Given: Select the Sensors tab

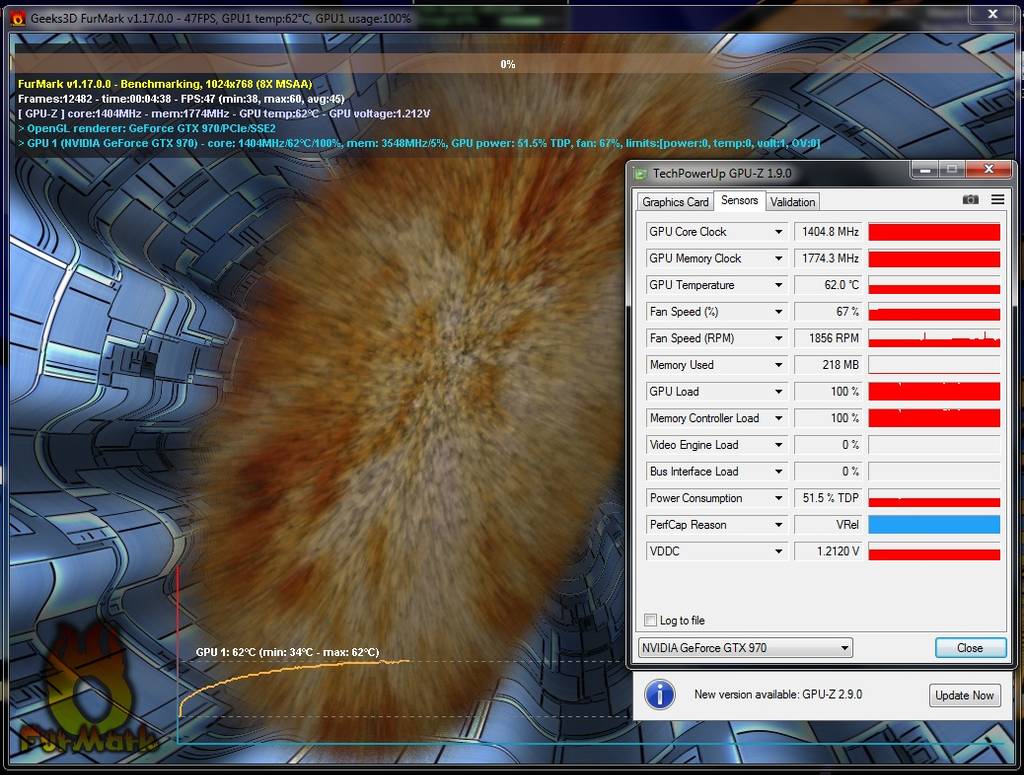Looking at the screenshot, I should tap(739, 200).
